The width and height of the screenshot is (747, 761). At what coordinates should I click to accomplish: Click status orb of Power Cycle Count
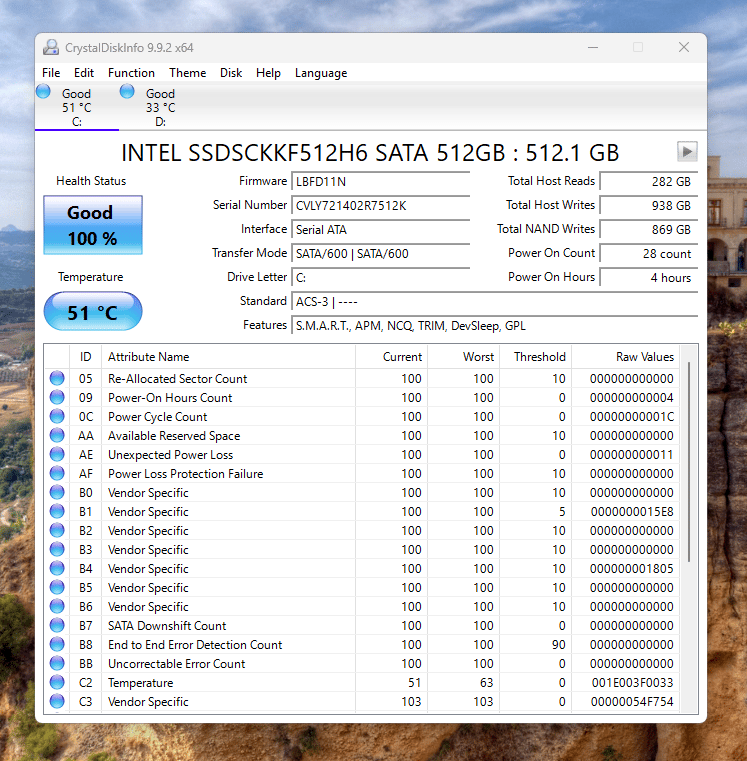click(x=57, y=416)
